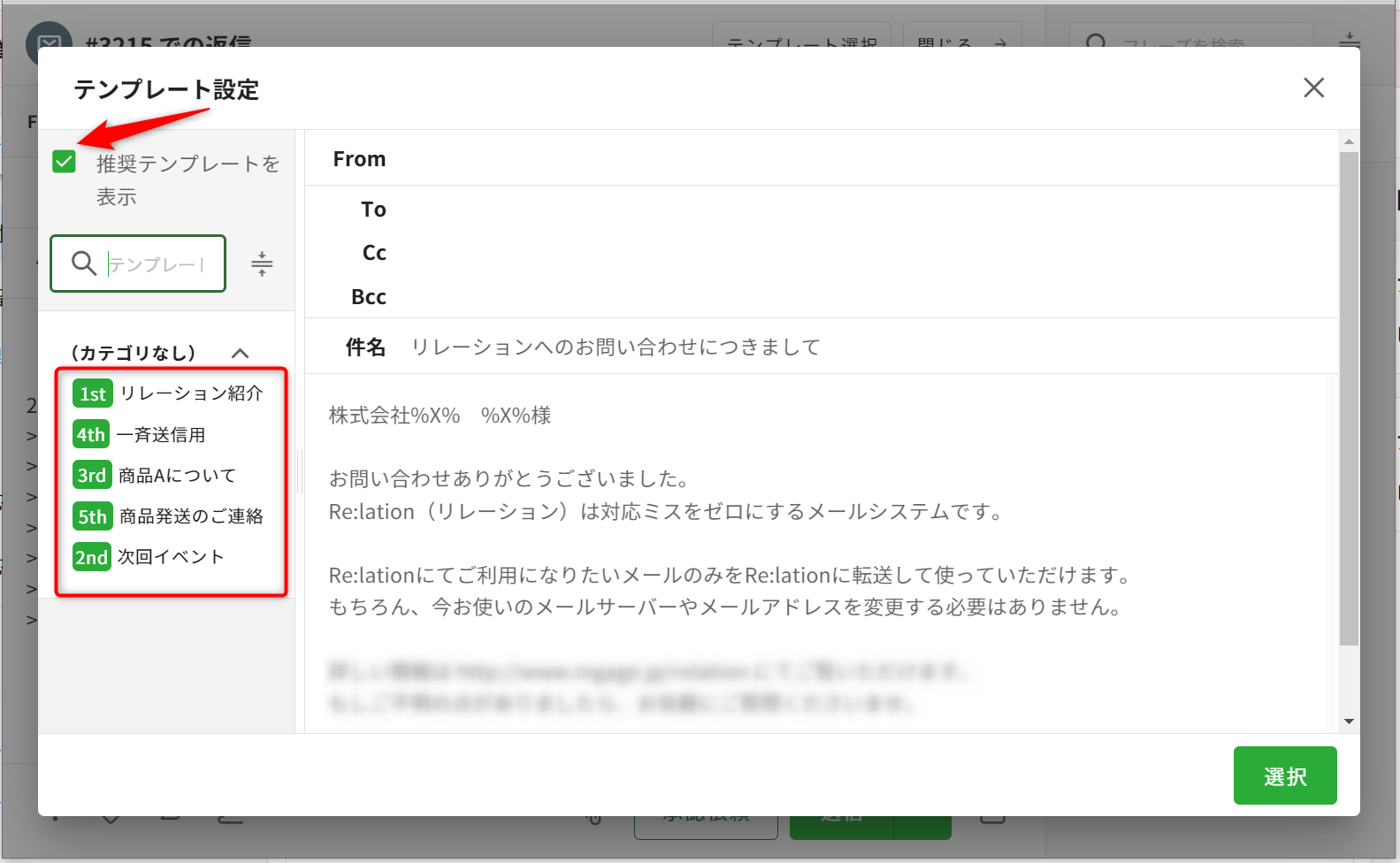This screenshot has width=1400, height=863.
Task: Click the dimmed テンプレート選択 button at top
Action: point(801,39)
